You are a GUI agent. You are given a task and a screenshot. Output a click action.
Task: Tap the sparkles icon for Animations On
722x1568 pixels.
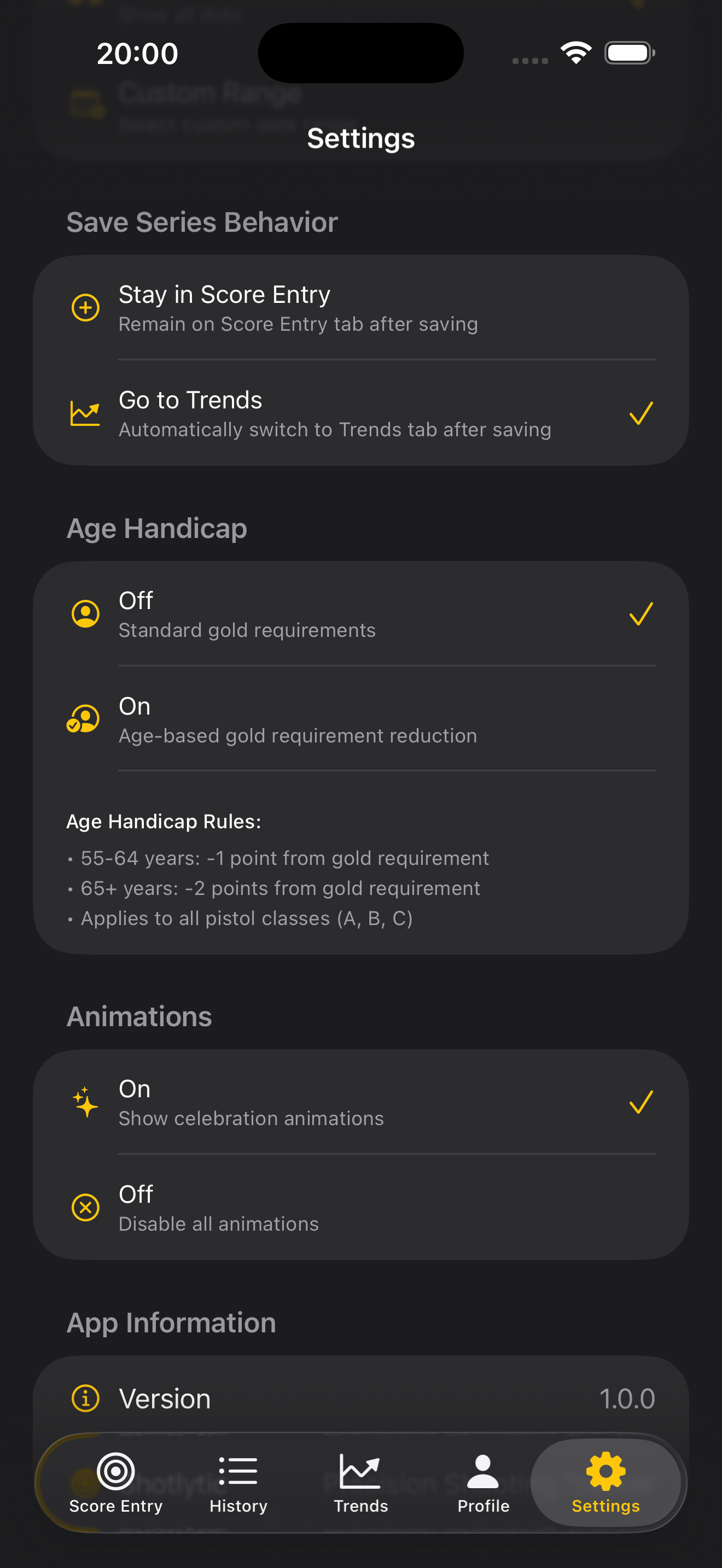pyautogui.click(x=85, y=1102)
